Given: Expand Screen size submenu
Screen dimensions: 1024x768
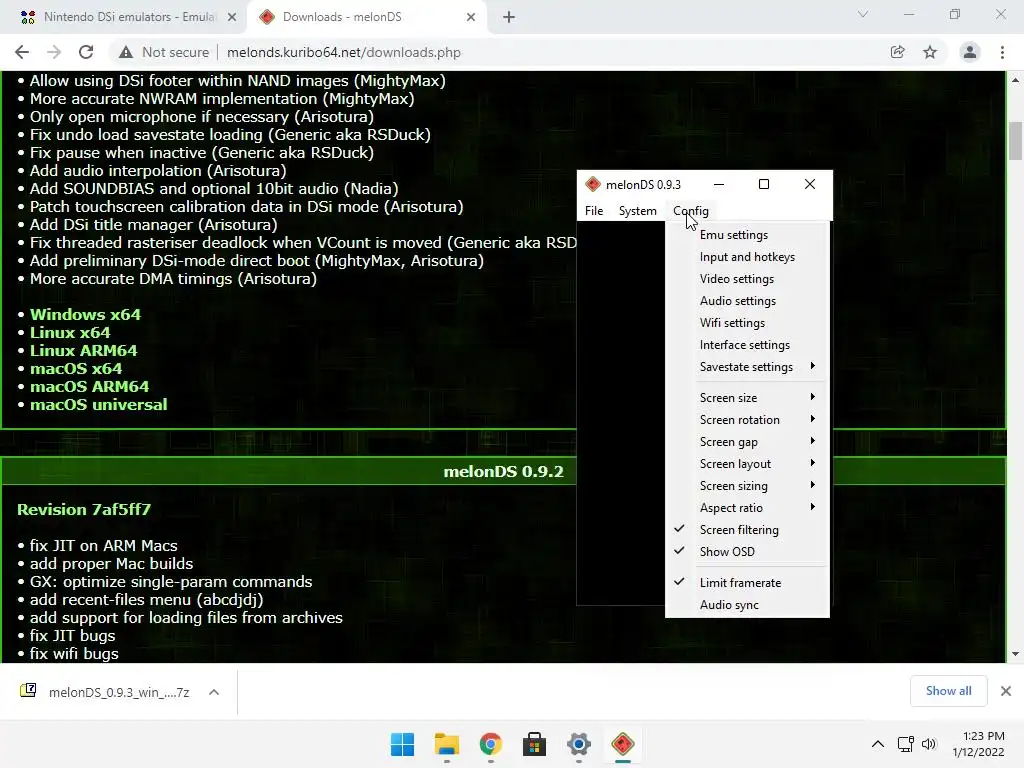Looking at the screenshot, I should 747,398.
